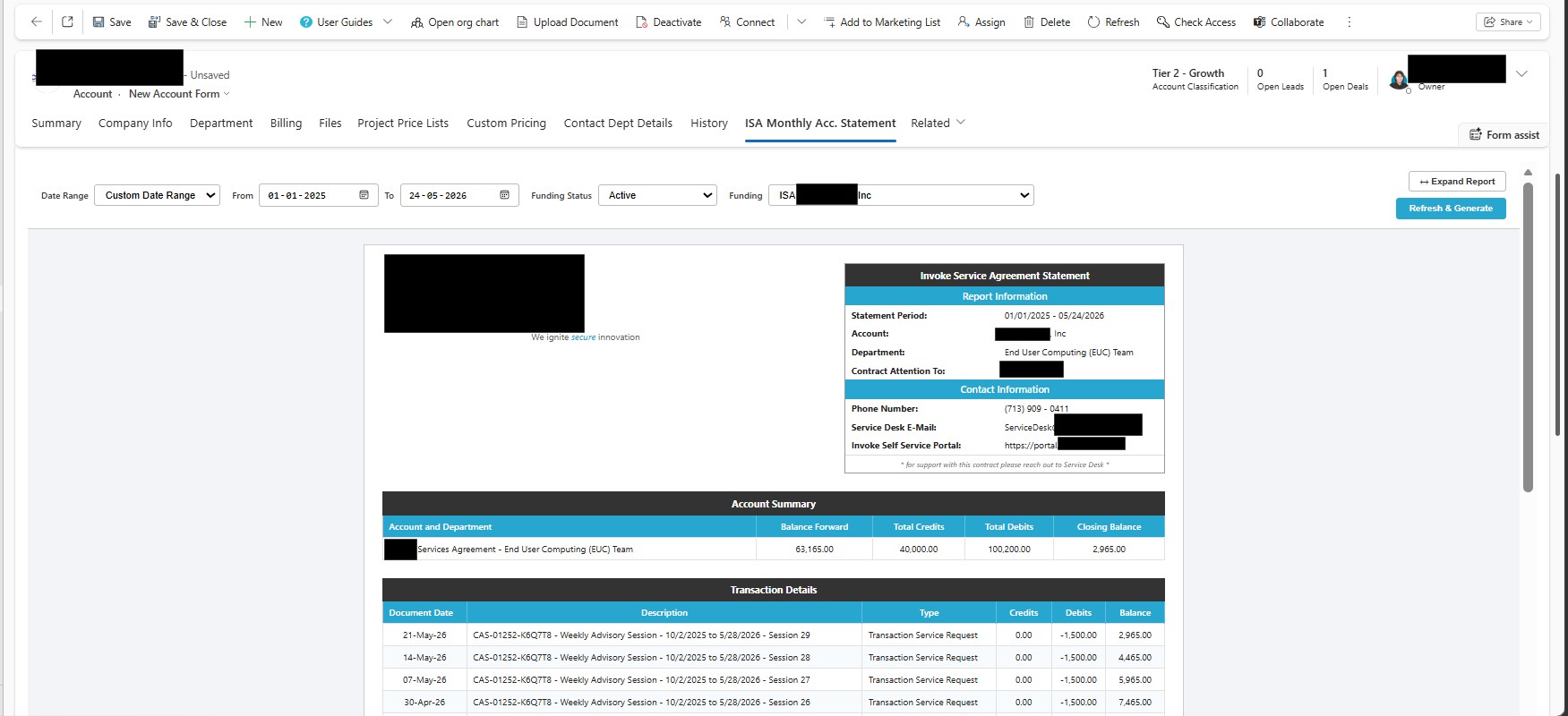Click the Tier 2 - Growth classification
This screenshot has height=716, width=1568.
pos(1188,73)
